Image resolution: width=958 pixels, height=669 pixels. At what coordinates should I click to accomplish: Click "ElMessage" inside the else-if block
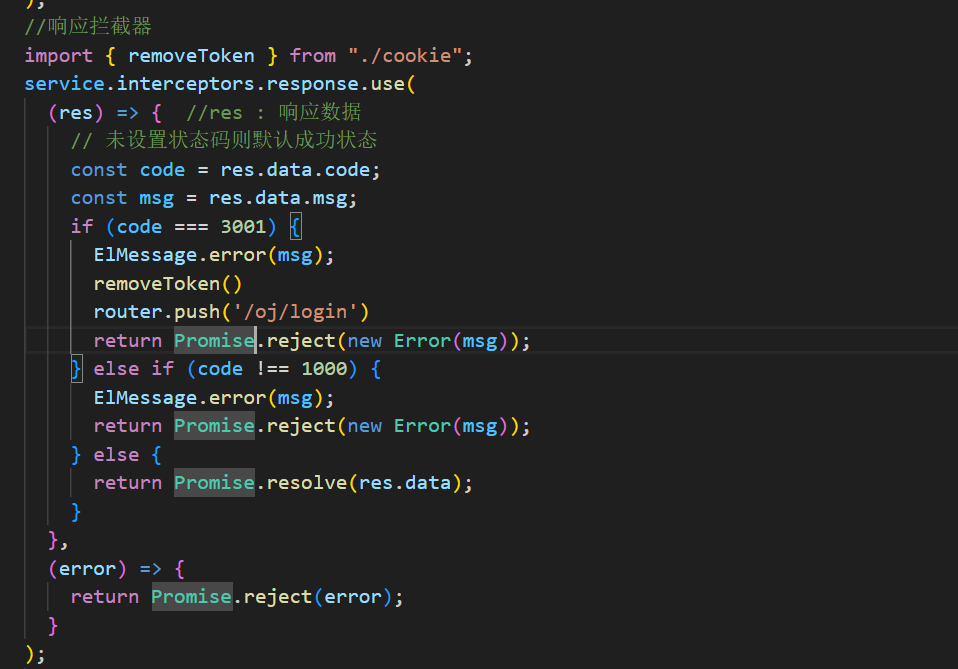tap(145, 398)
